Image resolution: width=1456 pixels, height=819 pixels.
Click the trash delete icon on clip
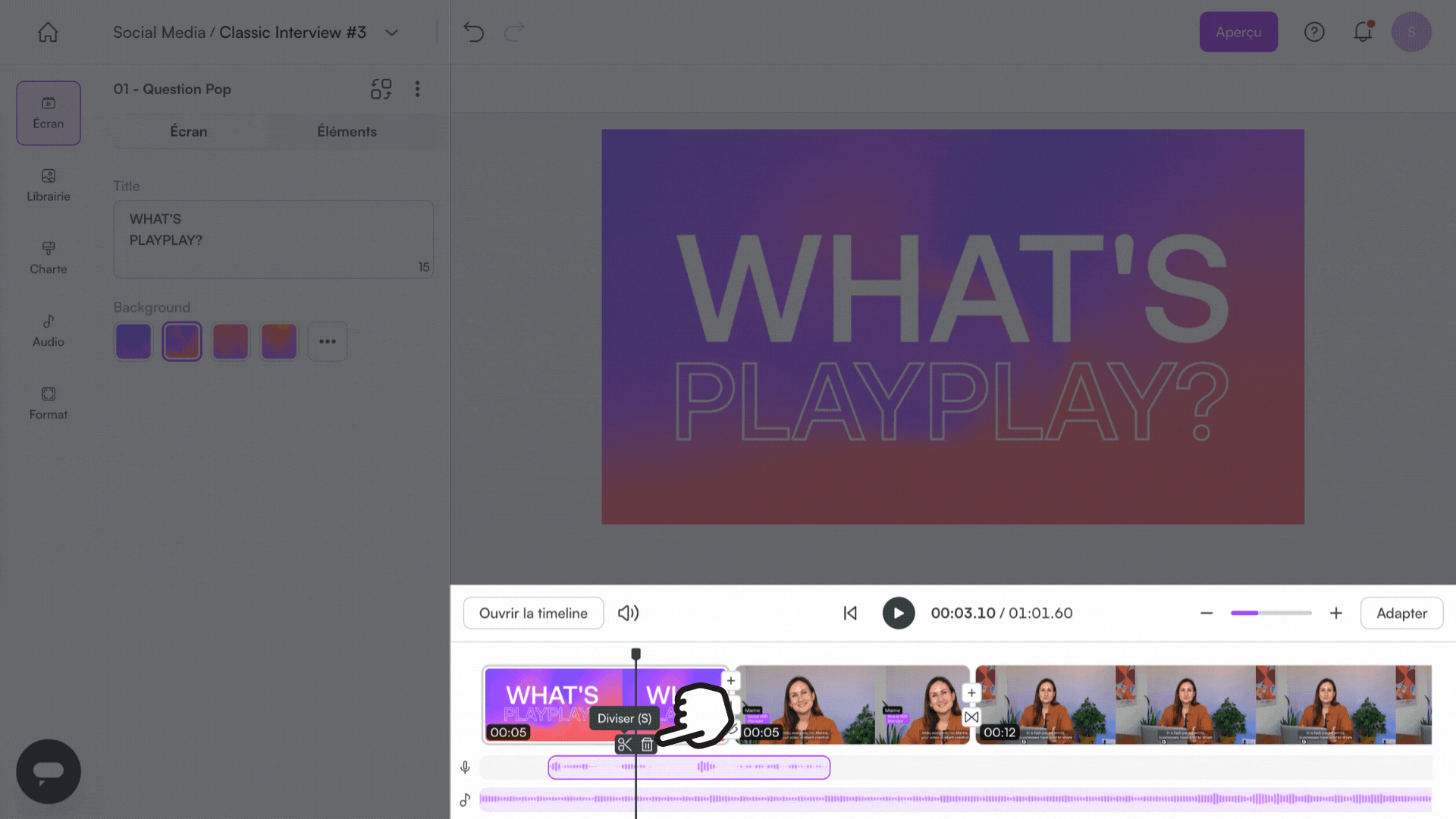pos(647,745)
